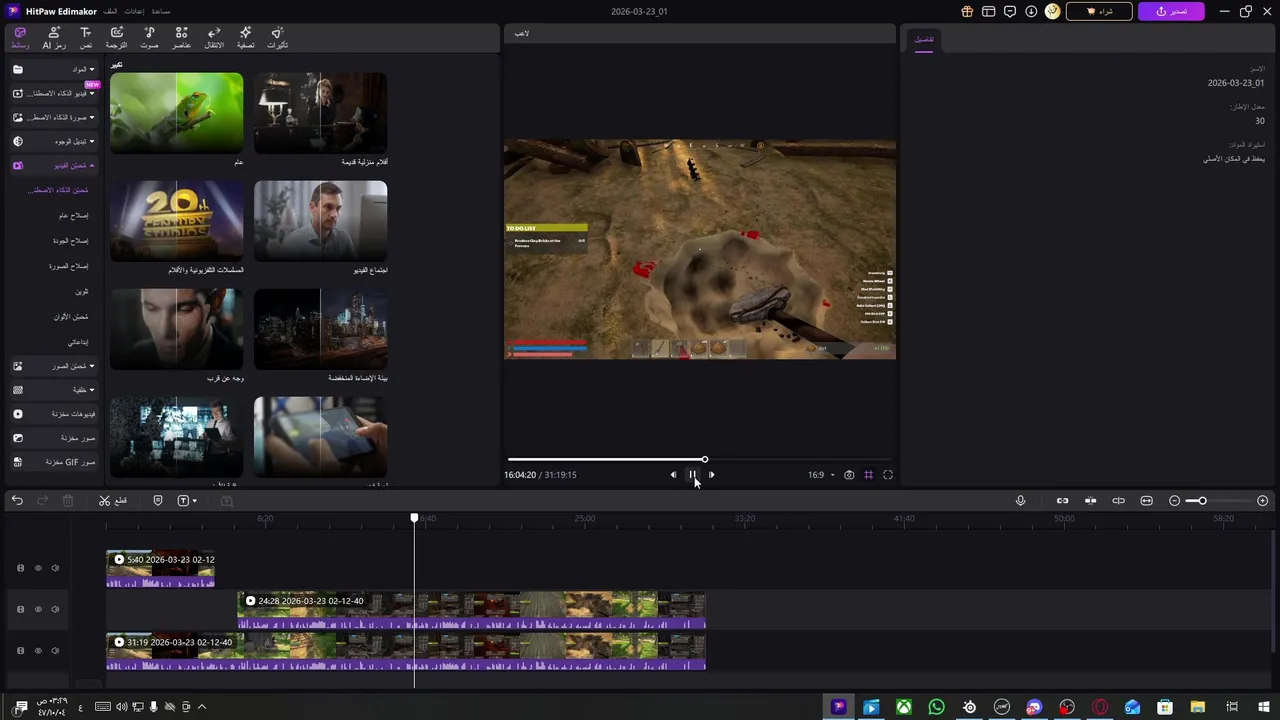Mute the top timeline track

(55, 568)
